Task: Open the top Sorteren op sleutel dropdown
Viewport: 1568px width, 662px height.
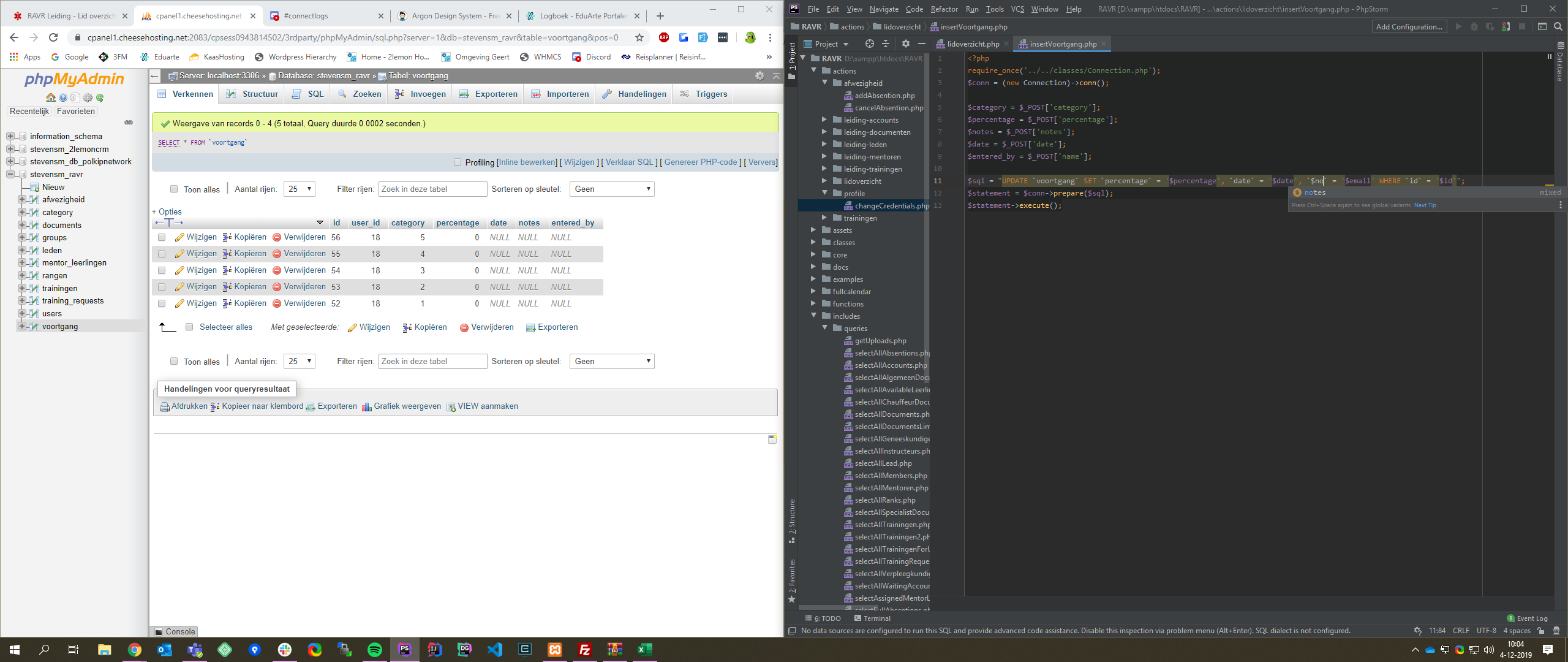Action: (x=611, y=189)
